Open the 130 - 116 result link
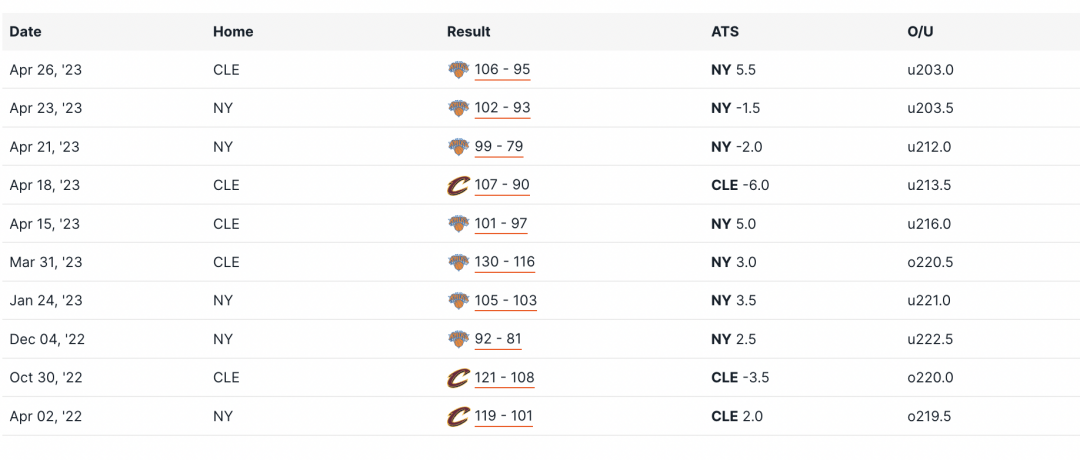 pyautogui.click(x=505, y=262)
